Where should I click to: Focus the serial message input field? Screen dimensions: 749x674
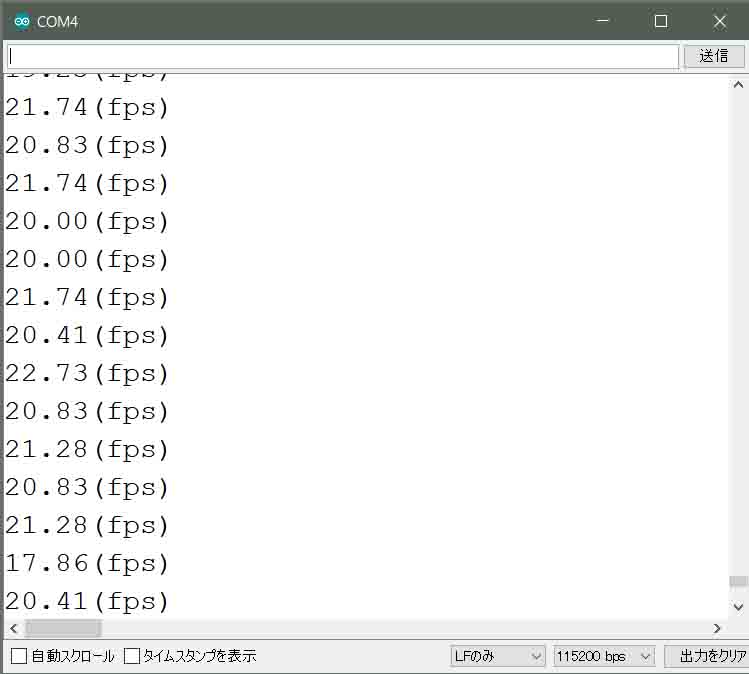pyautogui.click(x=342, y=56)
